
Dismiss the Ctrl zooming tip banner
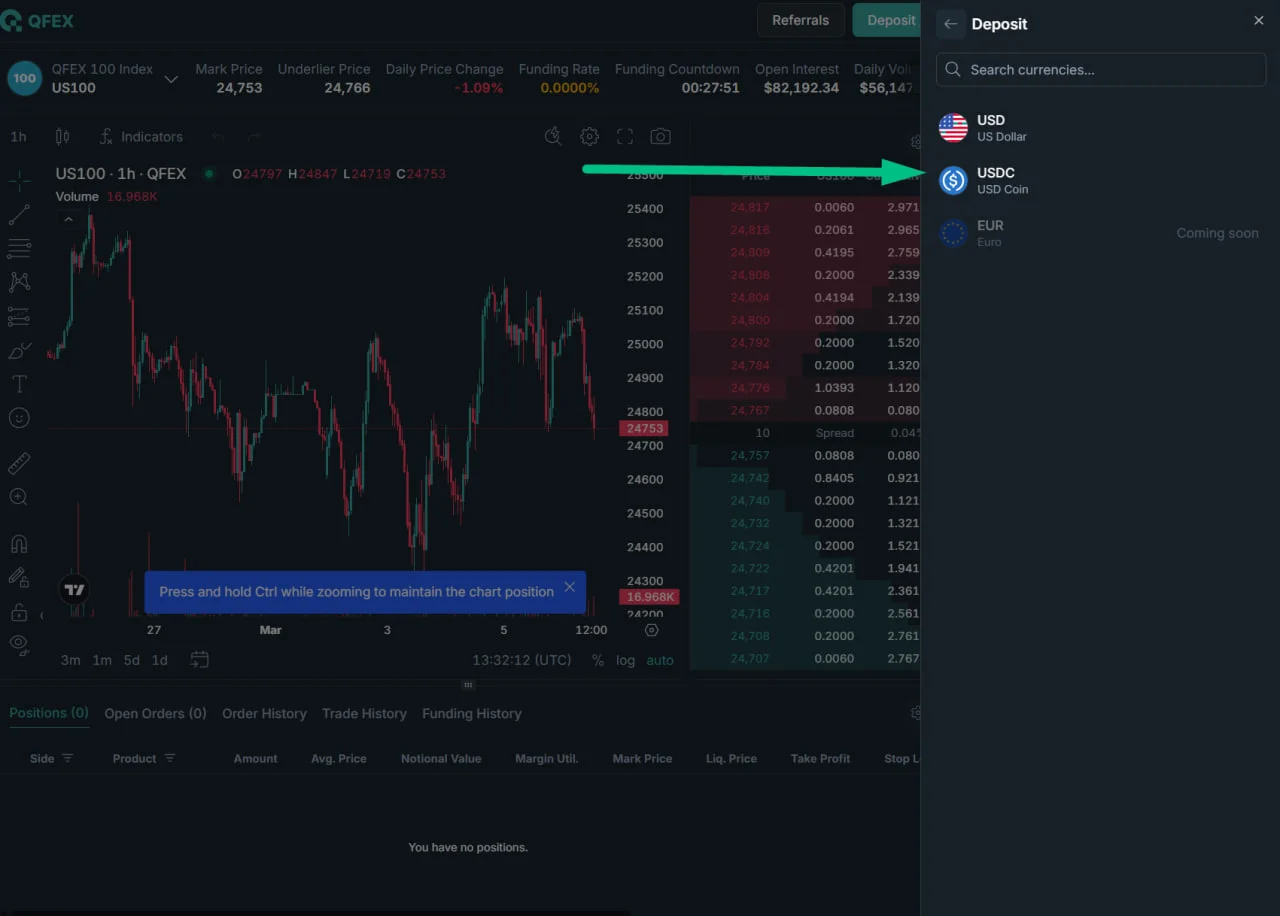coord(569,587)
